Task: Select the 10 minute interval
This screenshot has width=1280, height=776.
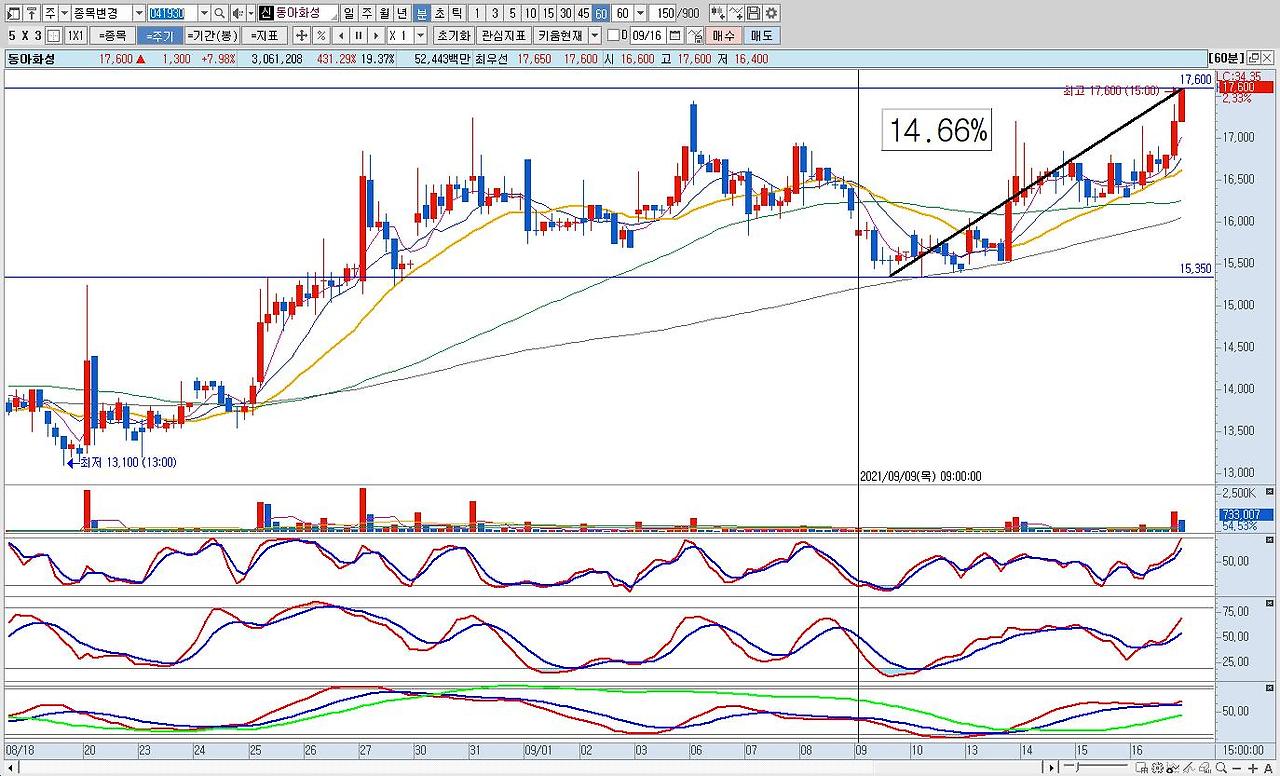Action: [x=530, y=13]
